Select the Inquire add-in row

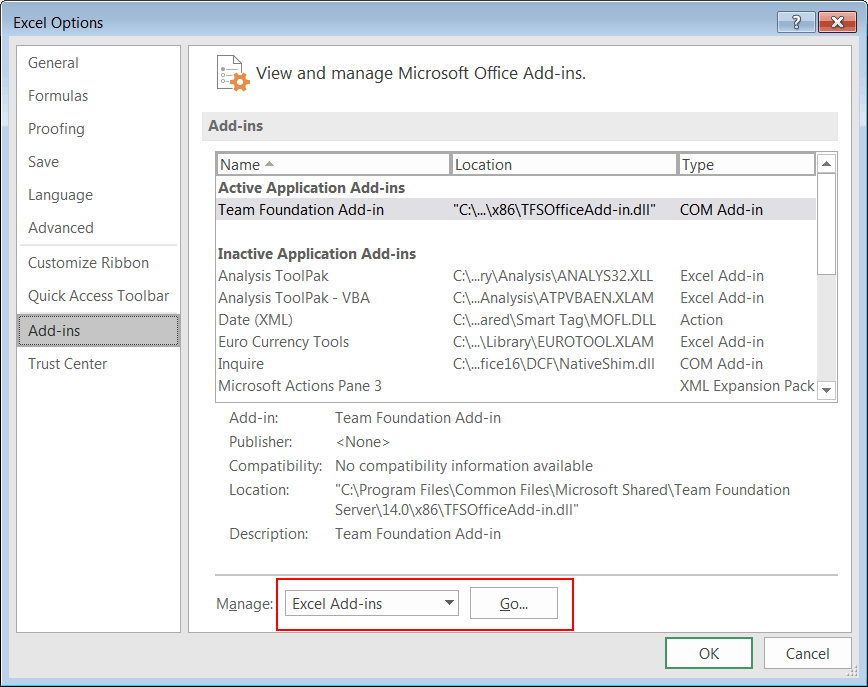[x=516, y=364]
